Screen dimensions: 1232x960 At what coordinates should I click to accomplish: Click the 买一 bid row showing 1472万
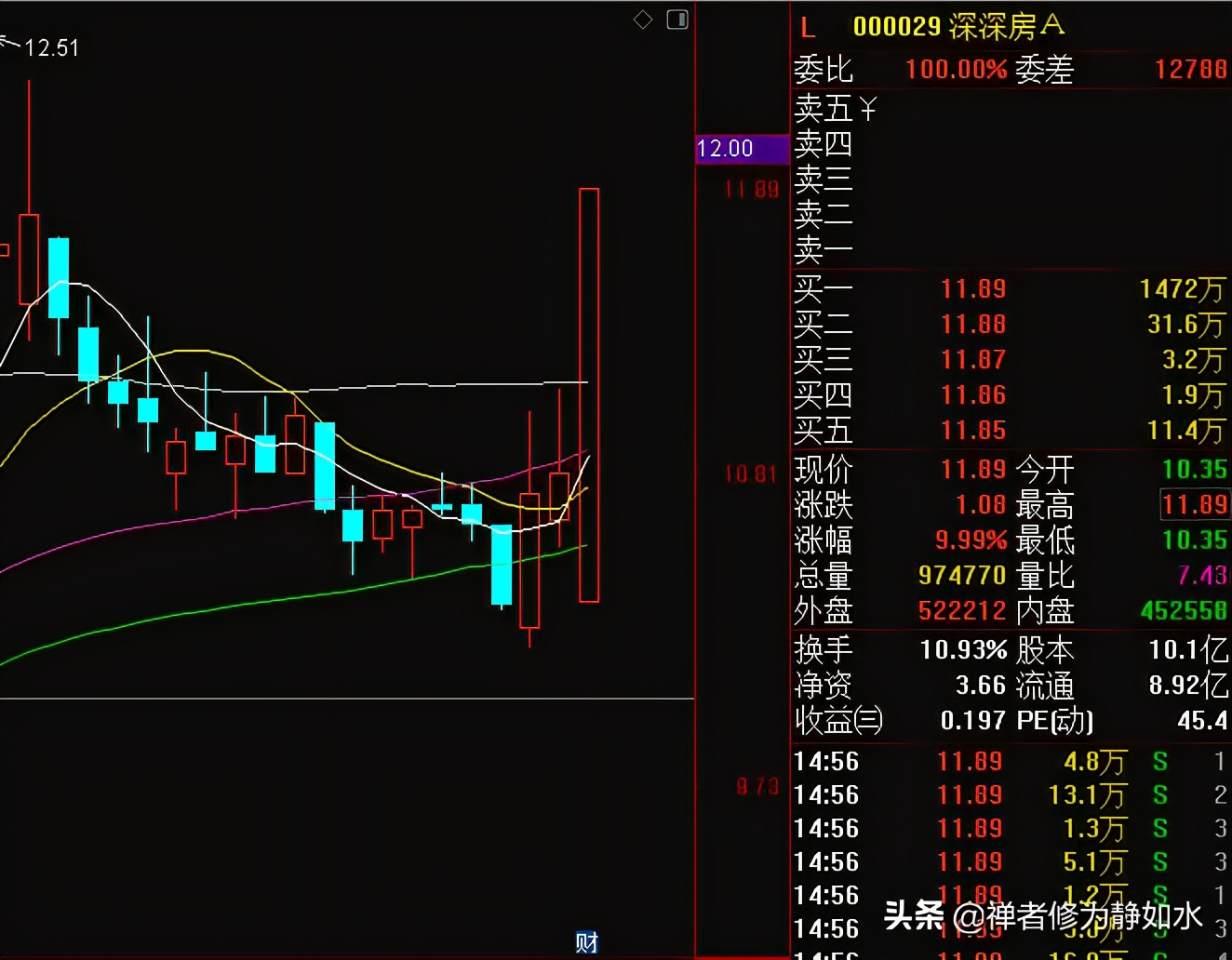(x=1181, y=288)
